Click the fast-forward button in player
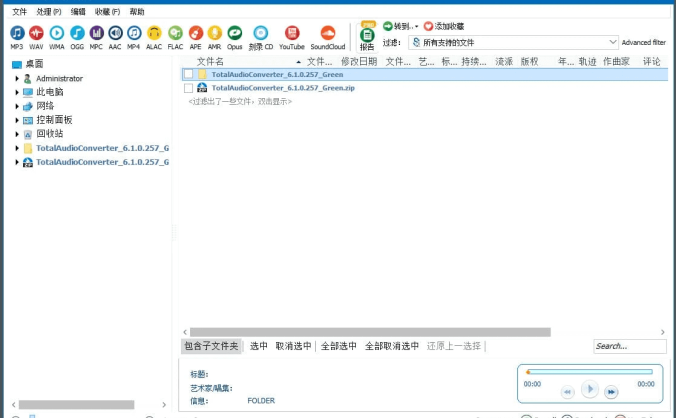Image resolution: width=676 pixels, height=418 pixels. coord(611,392)
